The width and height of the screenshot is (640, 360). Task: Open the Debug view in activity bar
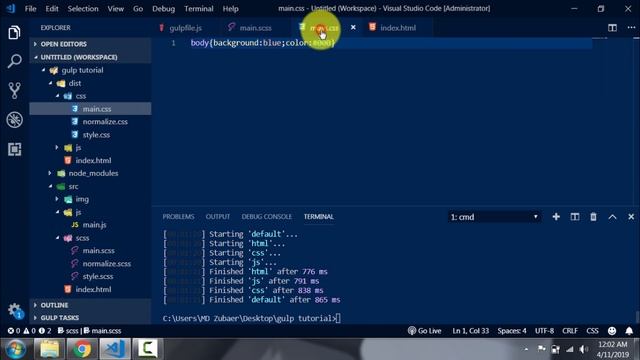14,120
